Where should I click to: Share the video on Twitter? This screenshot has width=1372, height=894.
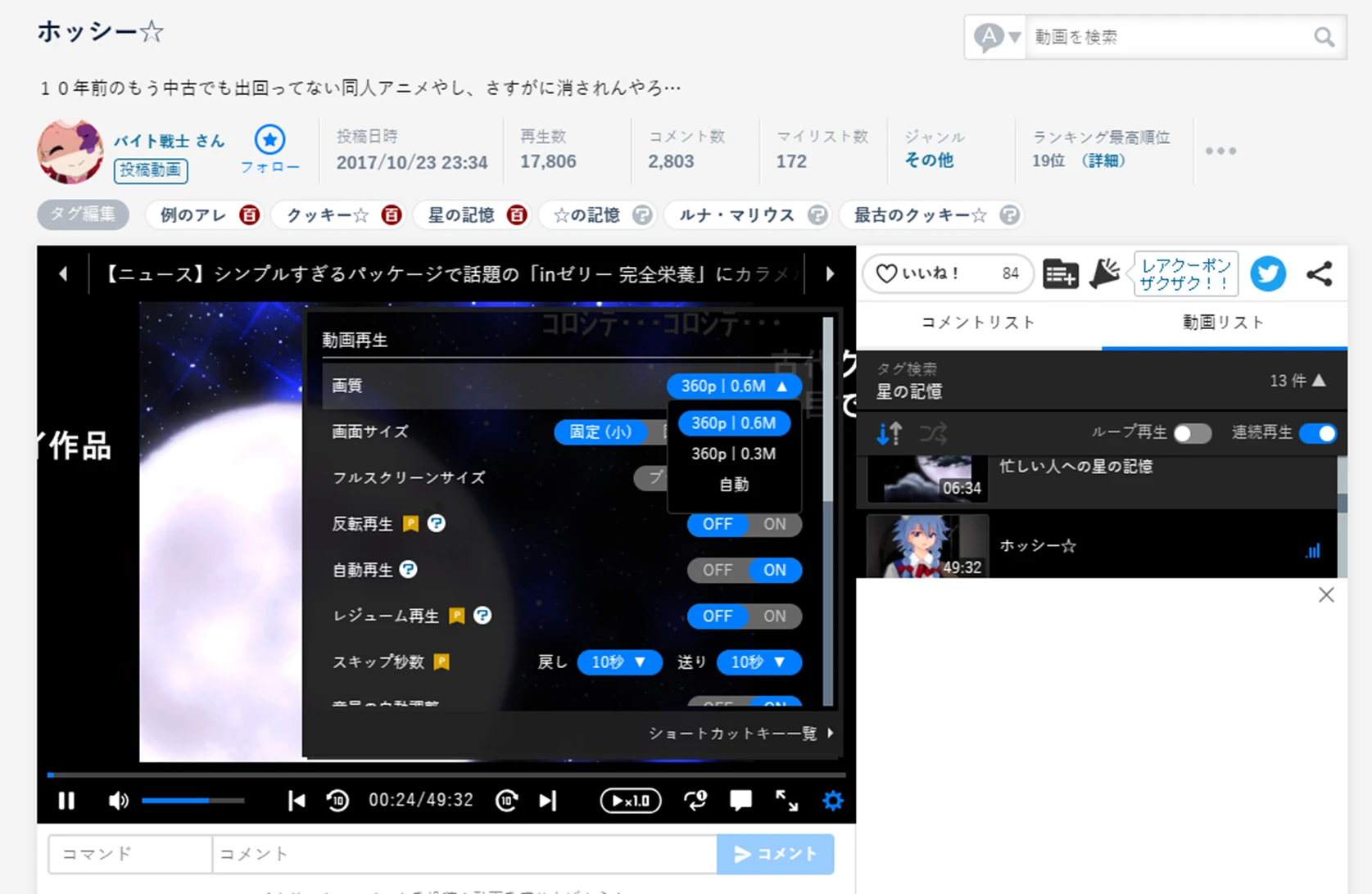(x=1268, y=273)
